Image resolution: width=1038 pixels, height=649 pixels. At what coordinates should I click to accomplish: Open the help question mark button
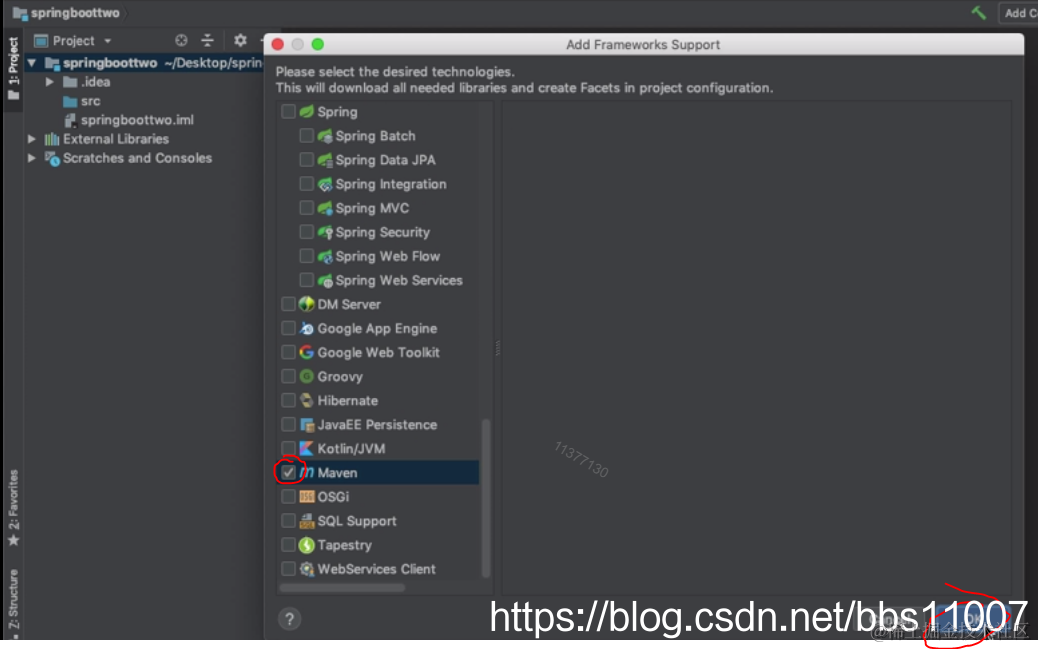289,619
